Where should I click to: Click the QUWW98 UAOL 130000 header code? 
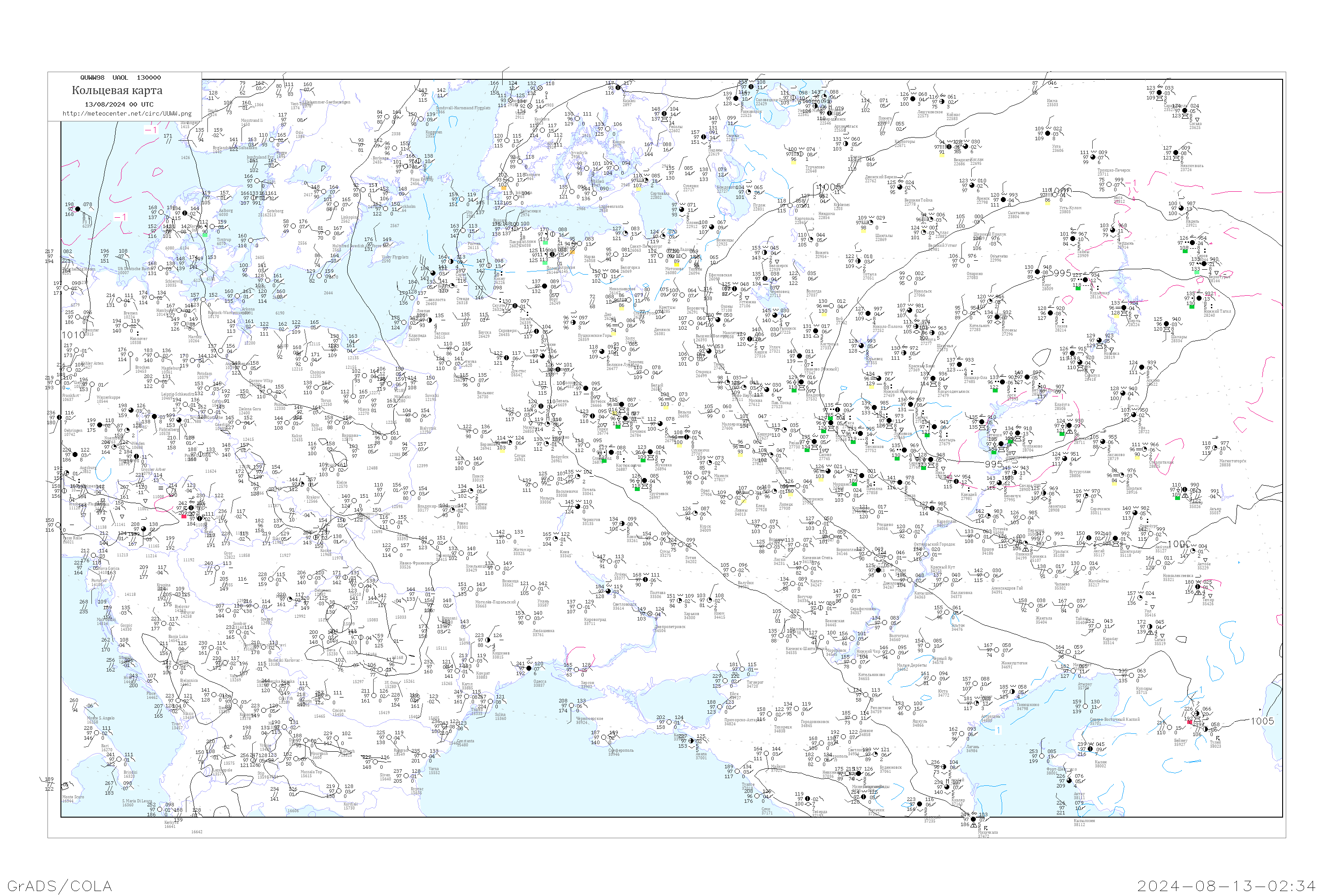120,78
